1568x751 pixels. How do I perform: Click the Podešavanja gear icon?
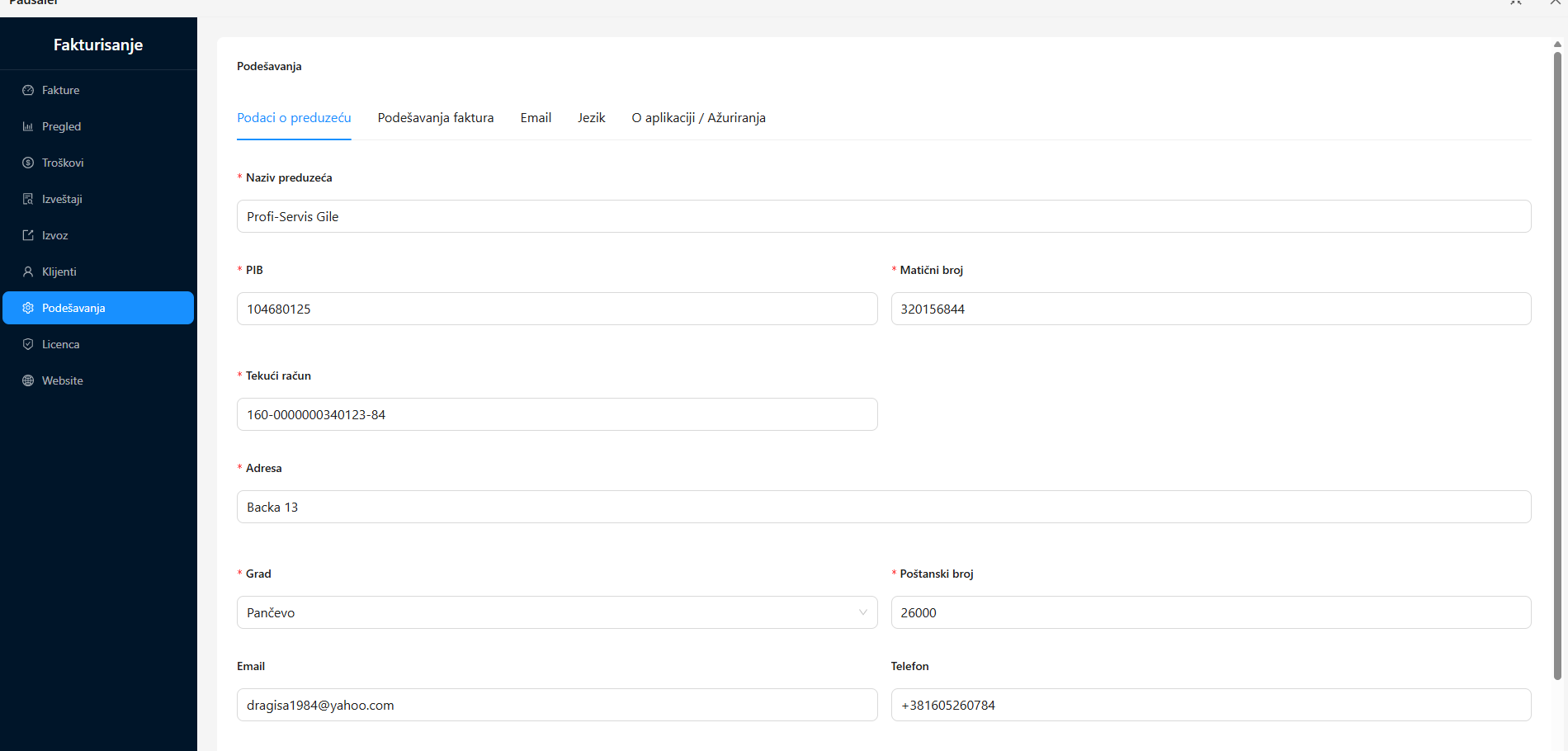point(28,308)
